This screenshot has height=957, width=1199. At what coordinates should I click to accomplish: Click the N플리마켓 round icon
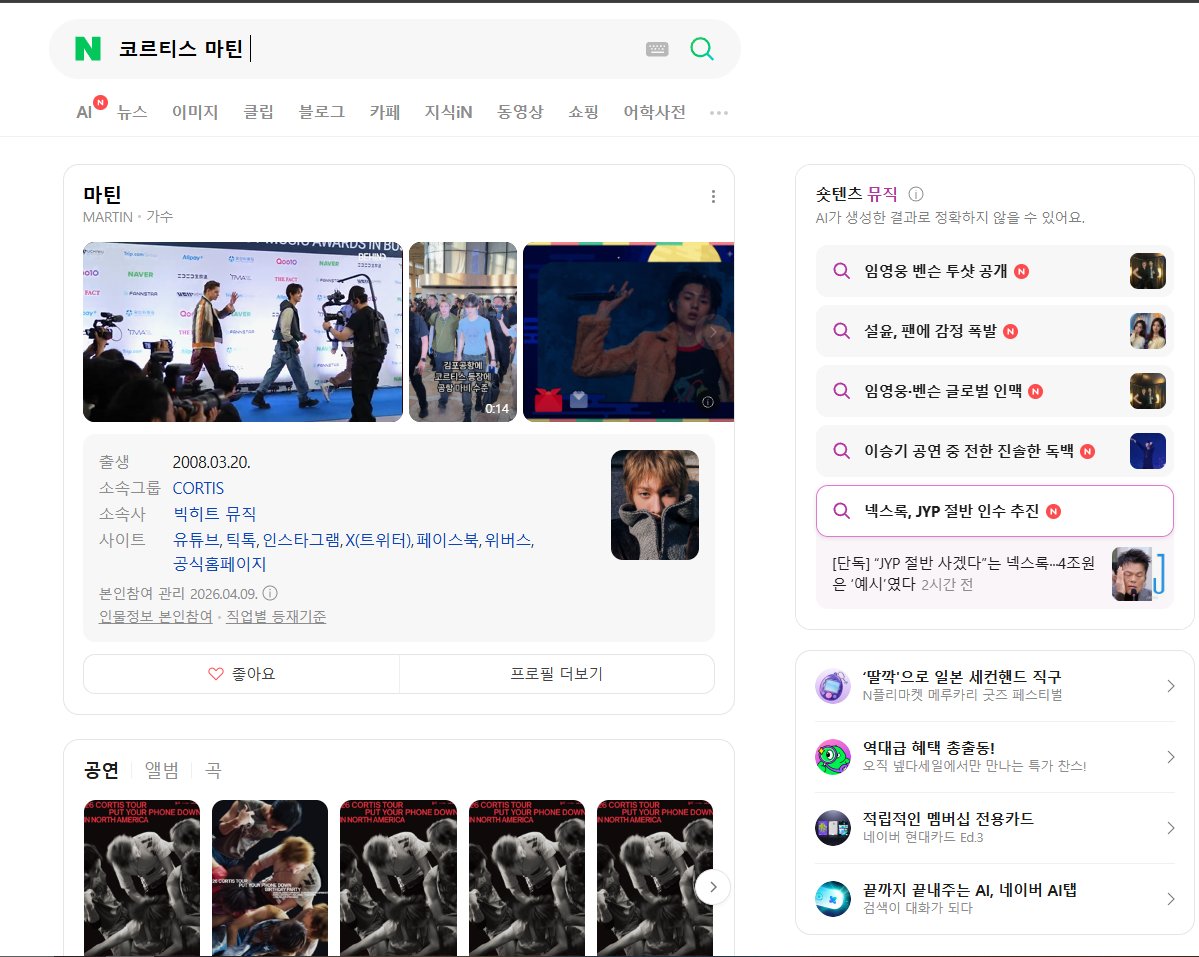click(x=833, y=686)
